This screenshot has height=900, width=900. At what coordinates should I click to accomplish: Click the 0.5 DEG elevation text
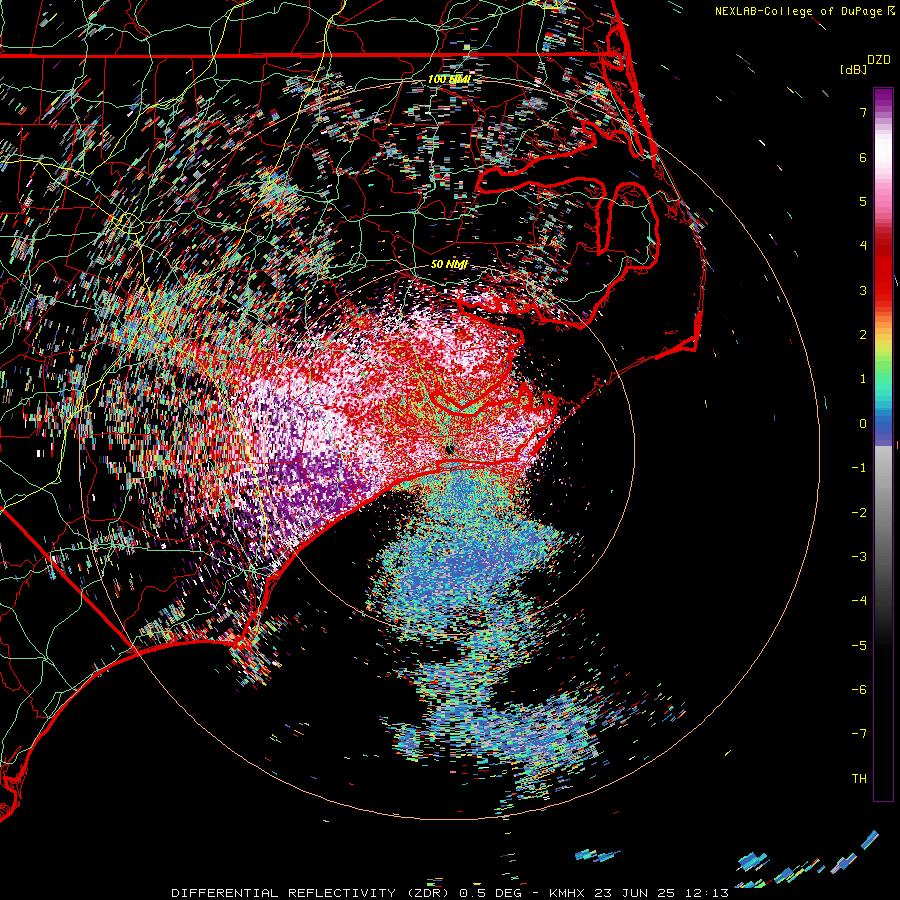(x=490, y=893)
